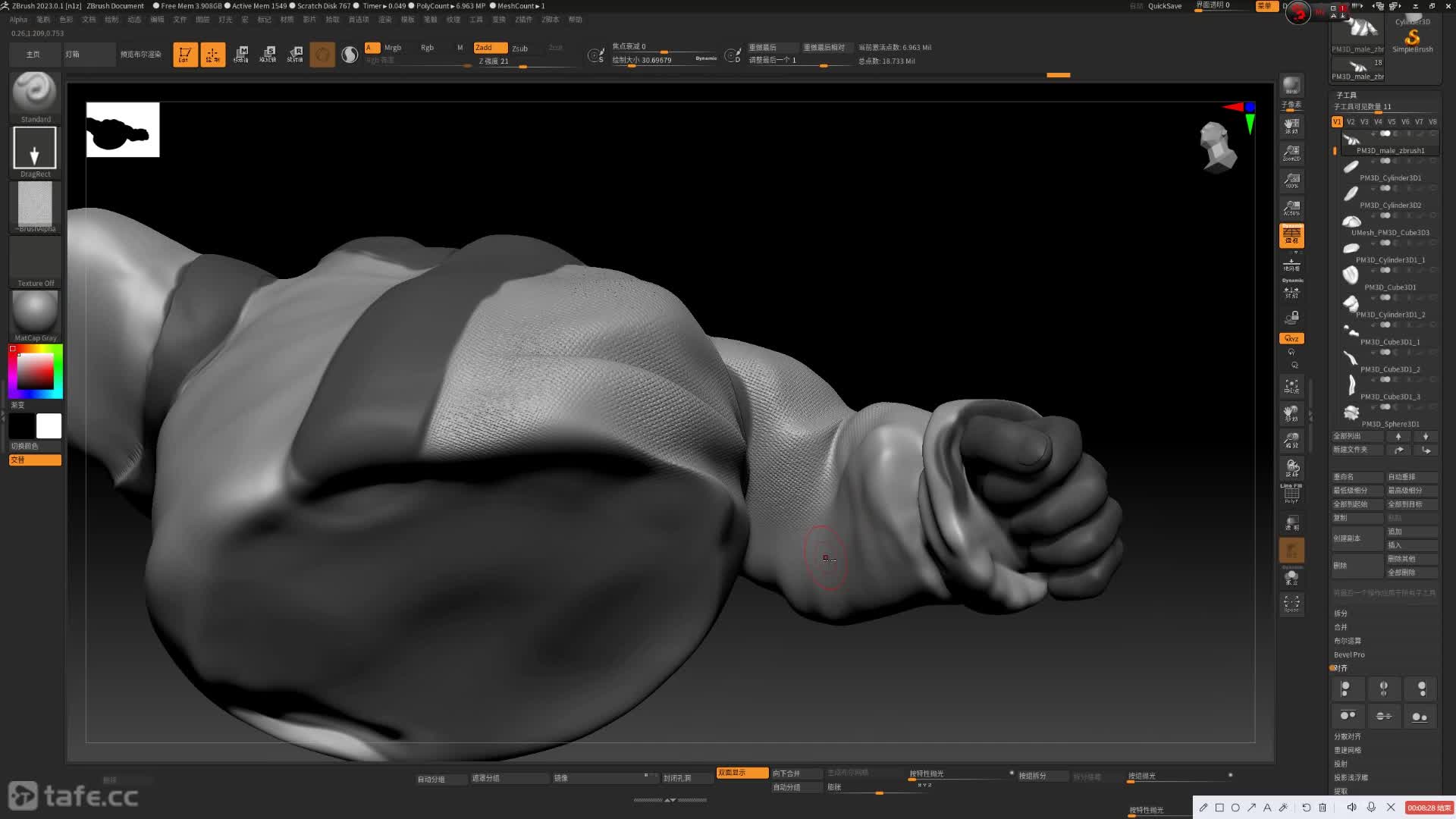Expand the 重建网格 section
The width and height of the screenshot is (1456, 819).
pos(1348,750)
